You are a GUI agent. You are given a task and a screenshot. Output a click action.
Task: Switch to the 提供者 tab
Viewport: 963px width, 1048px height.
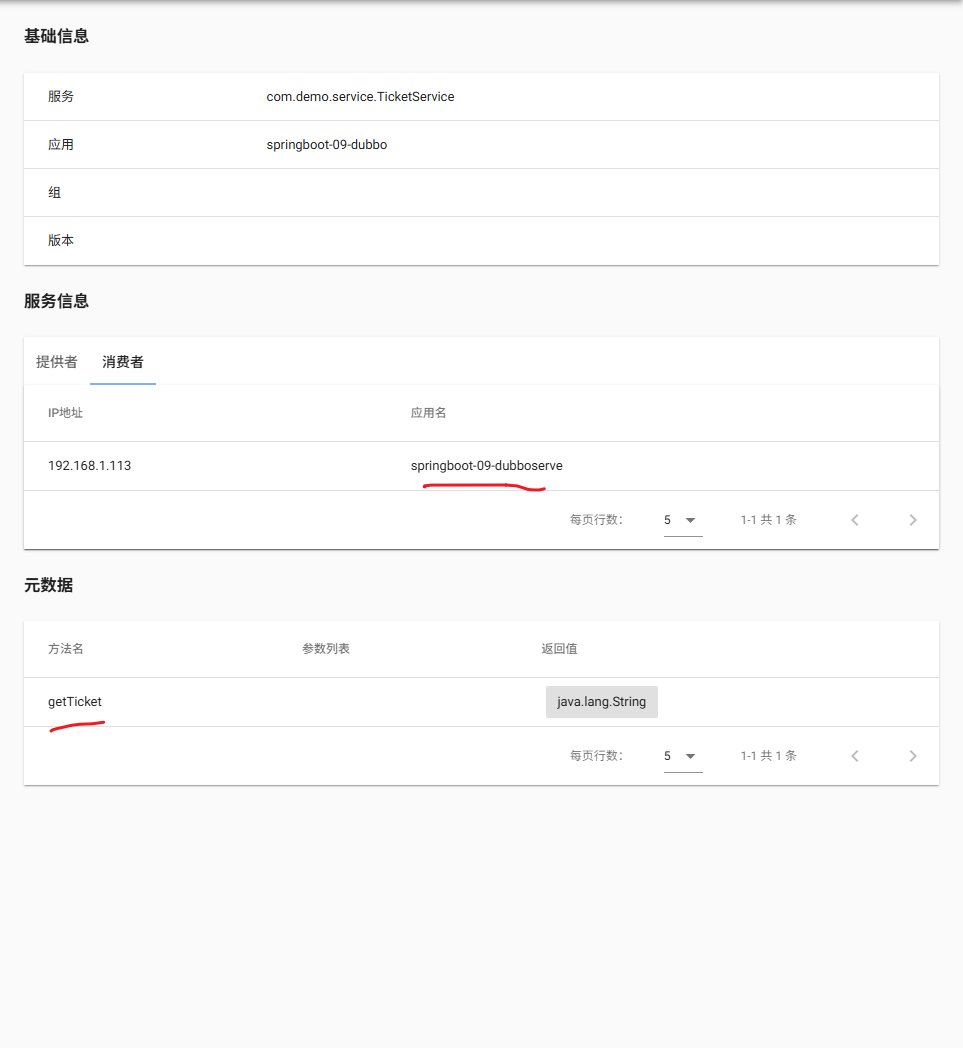click(x=57, y=362)
